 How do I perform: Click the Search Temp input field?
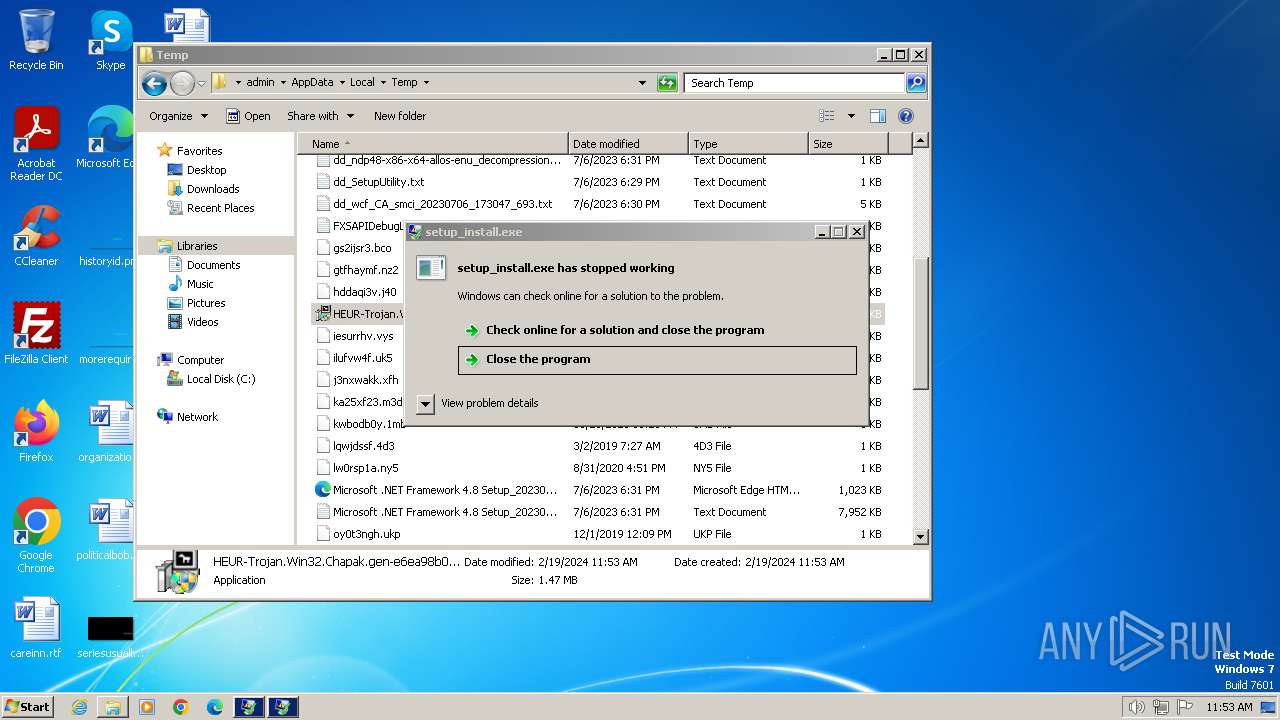tap(795, 83)
